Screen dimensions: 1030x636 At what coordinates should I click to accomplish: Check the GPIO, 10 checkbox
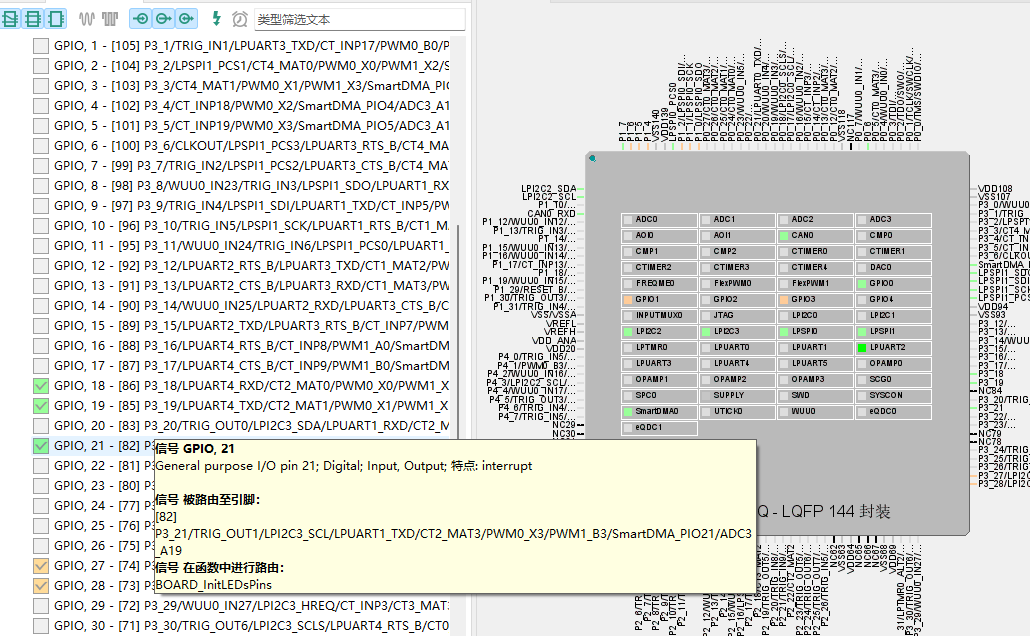pyautogui.click(x=41, y=226)
